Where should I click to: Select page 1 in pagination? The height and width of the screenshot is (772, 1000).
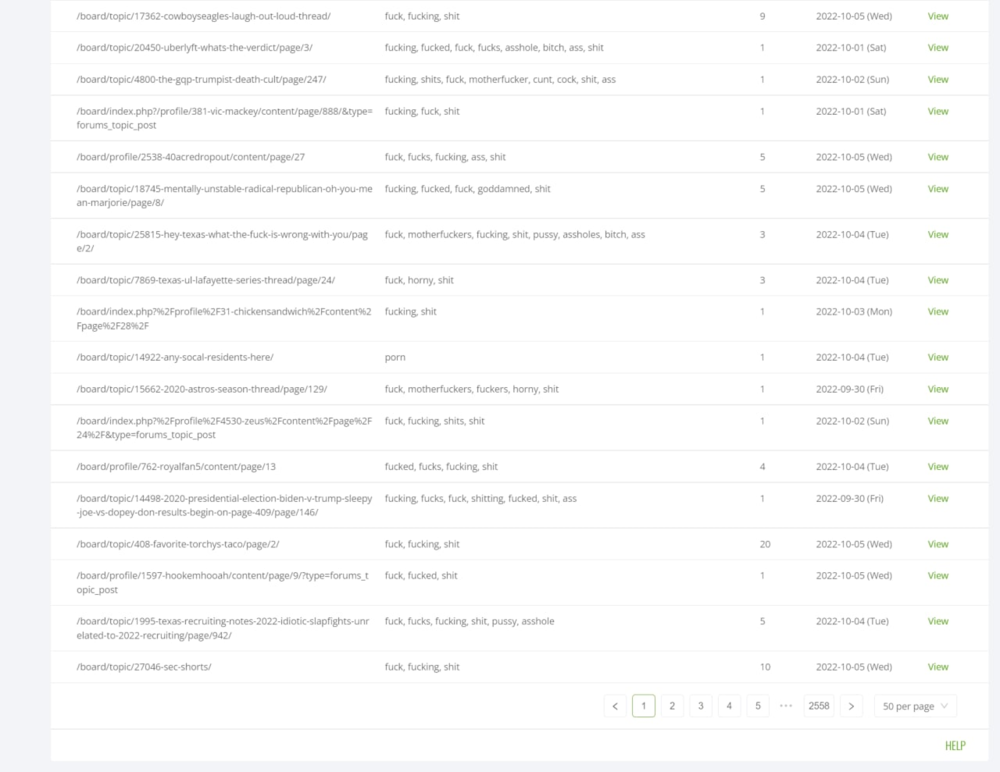(644, 706)
